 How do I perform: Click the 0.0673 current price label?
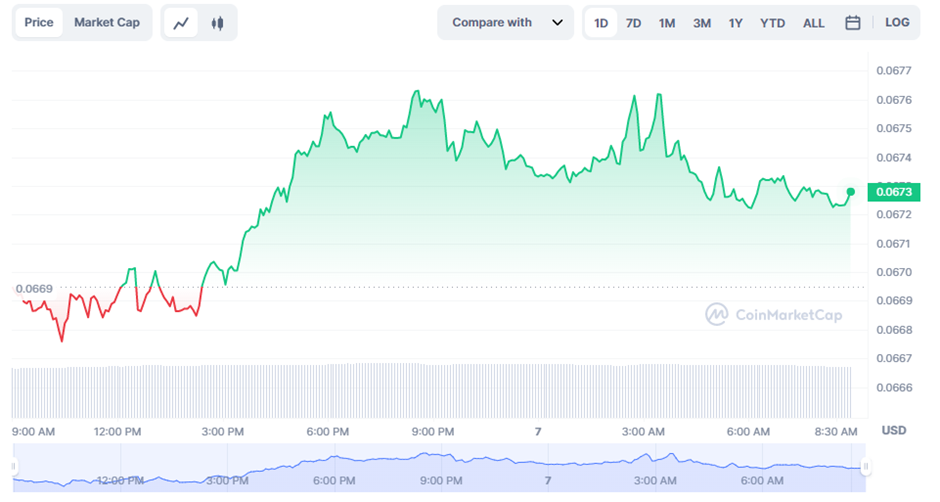[x=893, y=192]
